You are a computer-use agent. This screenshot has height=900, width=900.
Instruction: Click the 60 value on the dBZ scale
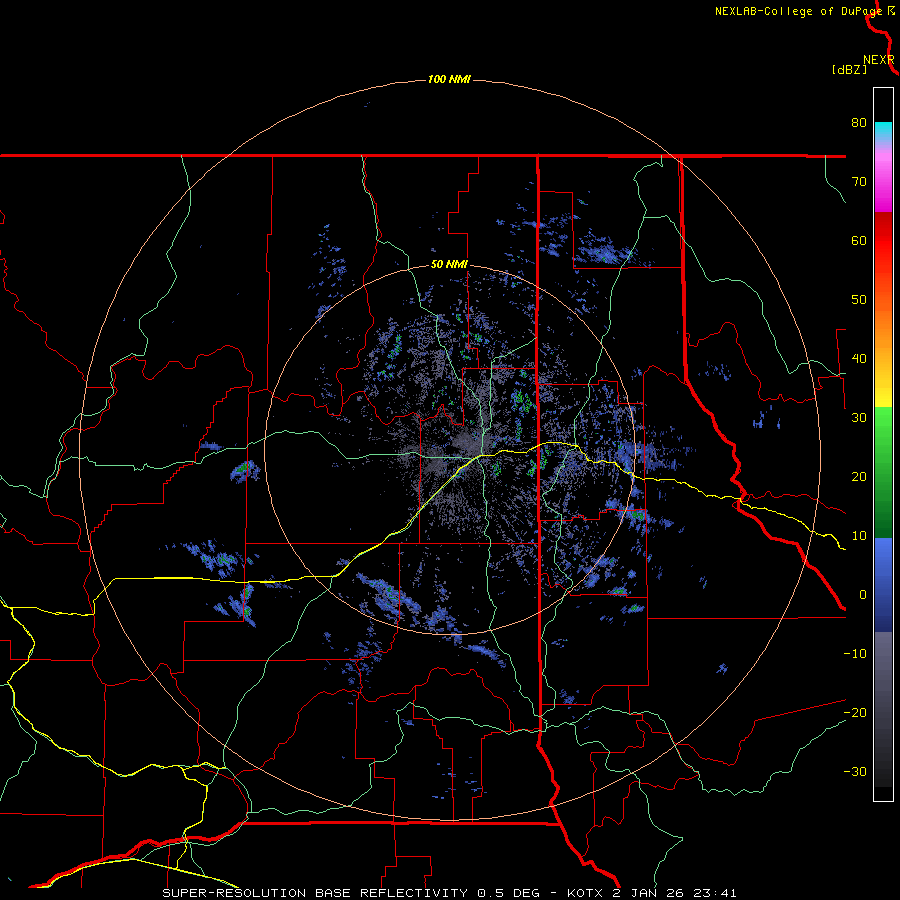[859, 240]
